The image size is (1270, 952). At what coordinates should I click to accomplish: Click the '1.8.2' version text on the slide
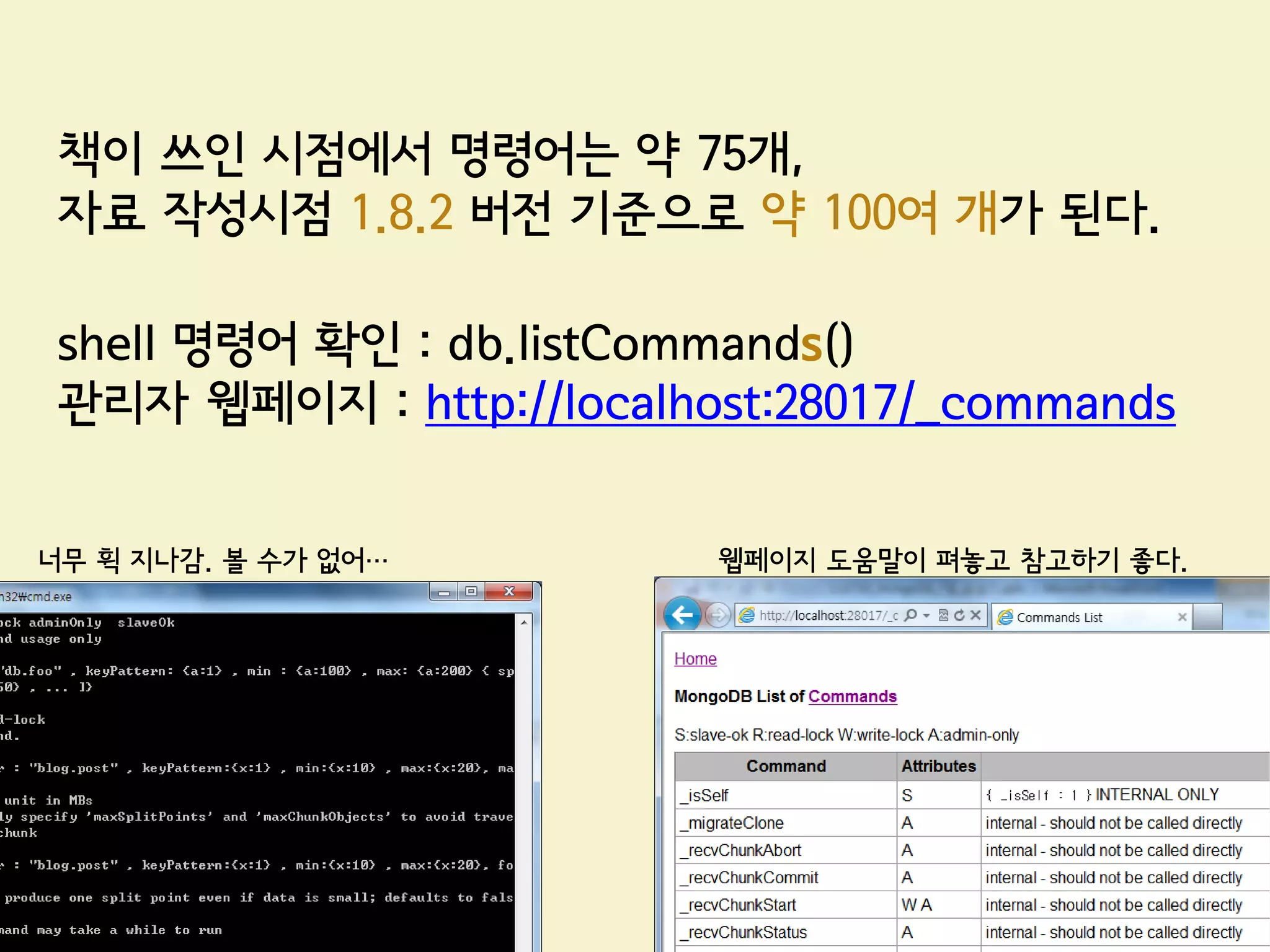tap(402, 212)
